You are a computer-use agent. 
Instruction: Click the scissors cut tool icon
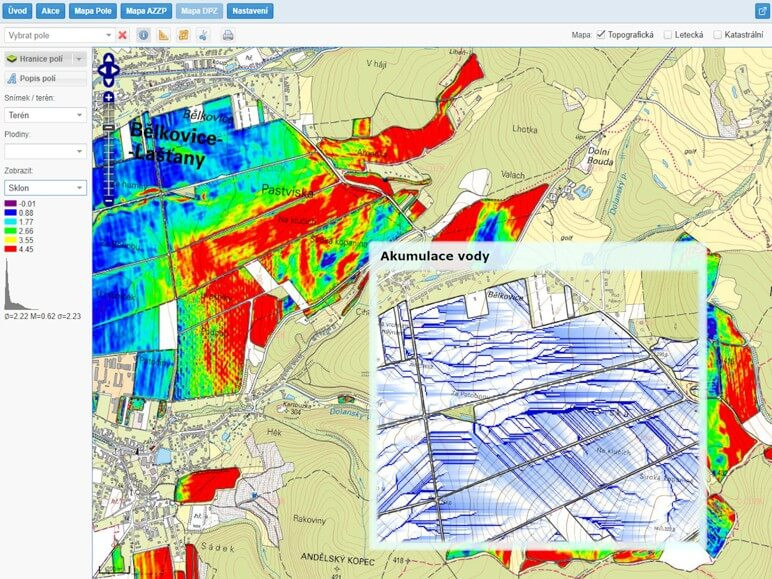point(203,35)
